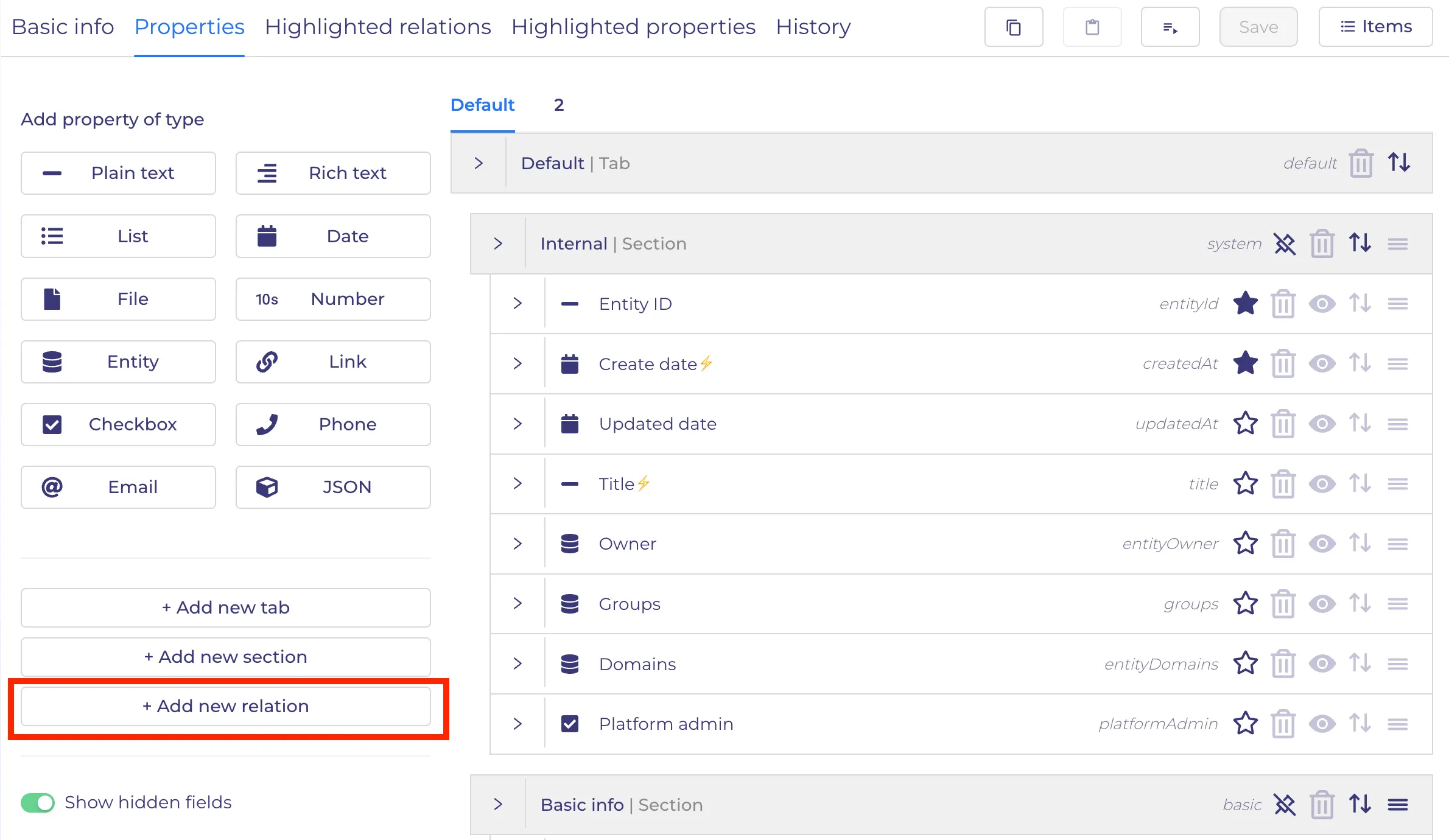Delete the Internal section with trash icon
The width and height of the screenshot is (1449, 840).
click(1322, 244)
